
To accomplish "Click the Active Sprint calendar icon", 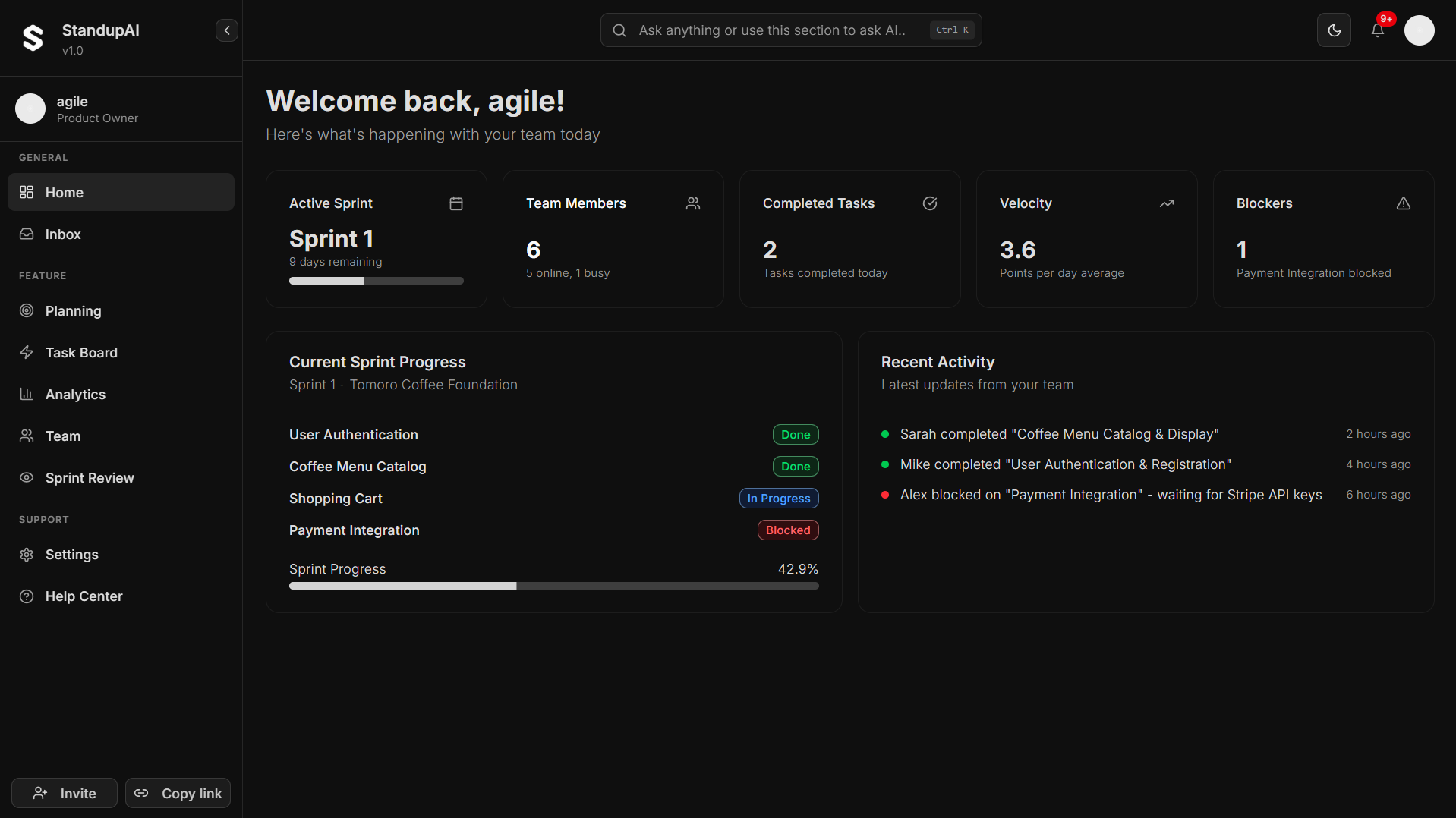I will click(455, 203).
